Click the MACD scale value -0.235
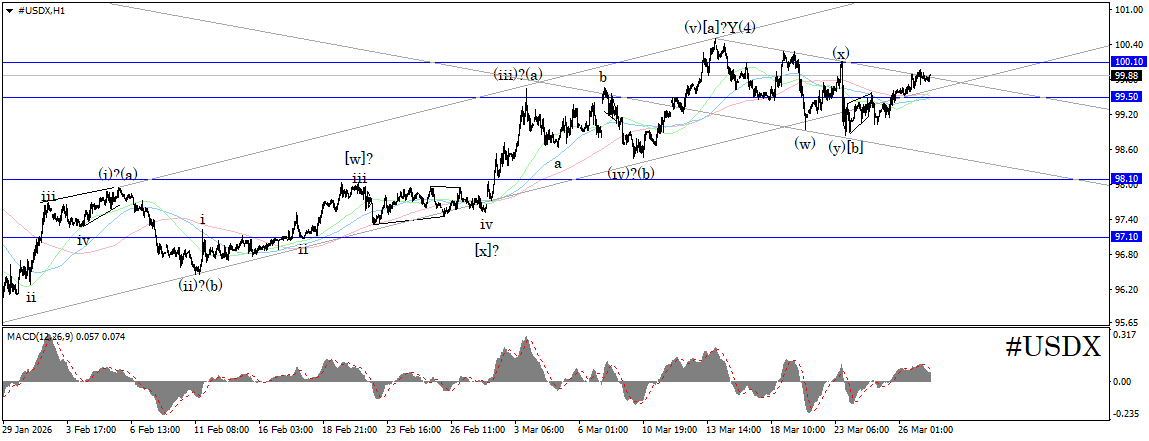 tap(1126, 414)
